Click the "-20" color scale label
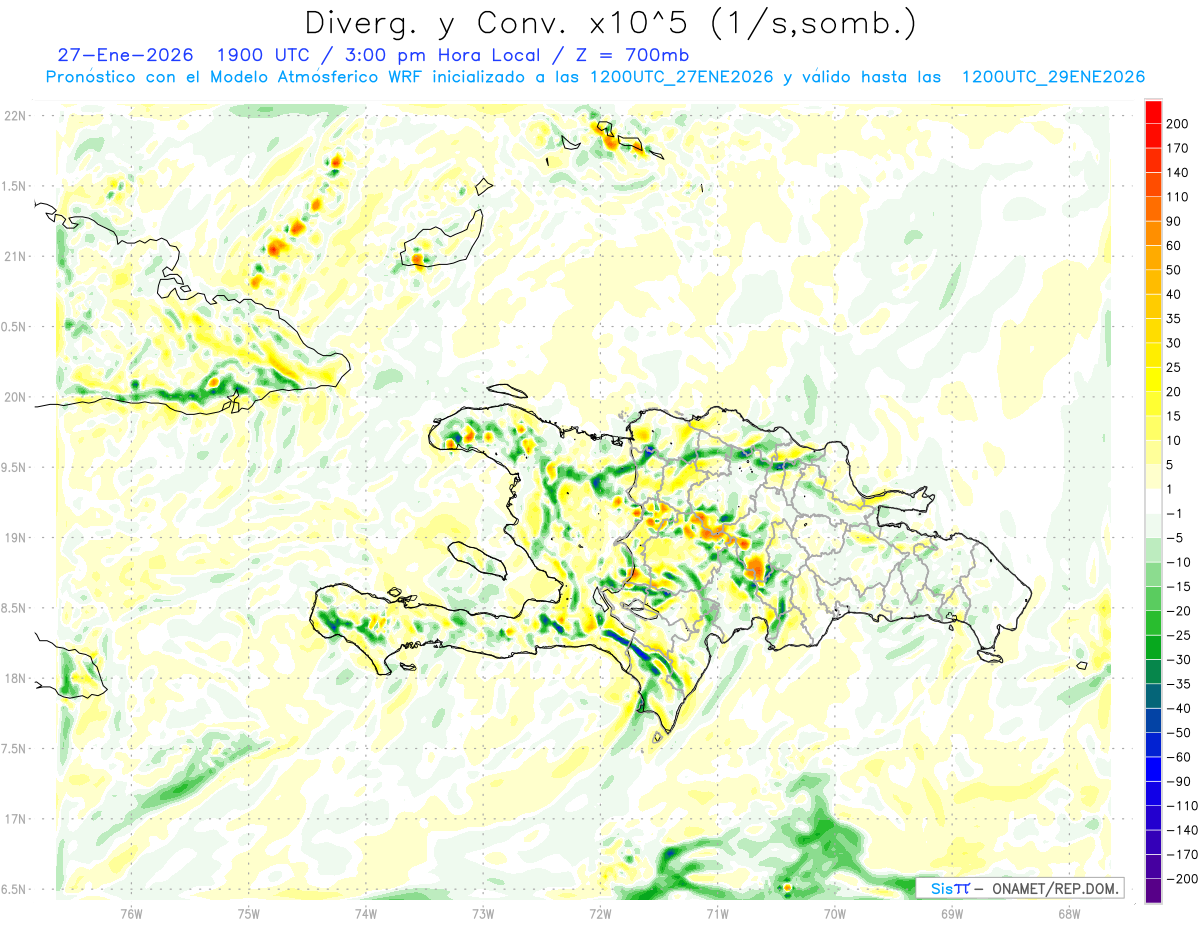This screenshot has width=1200, height=927. tap(1178, 611)
